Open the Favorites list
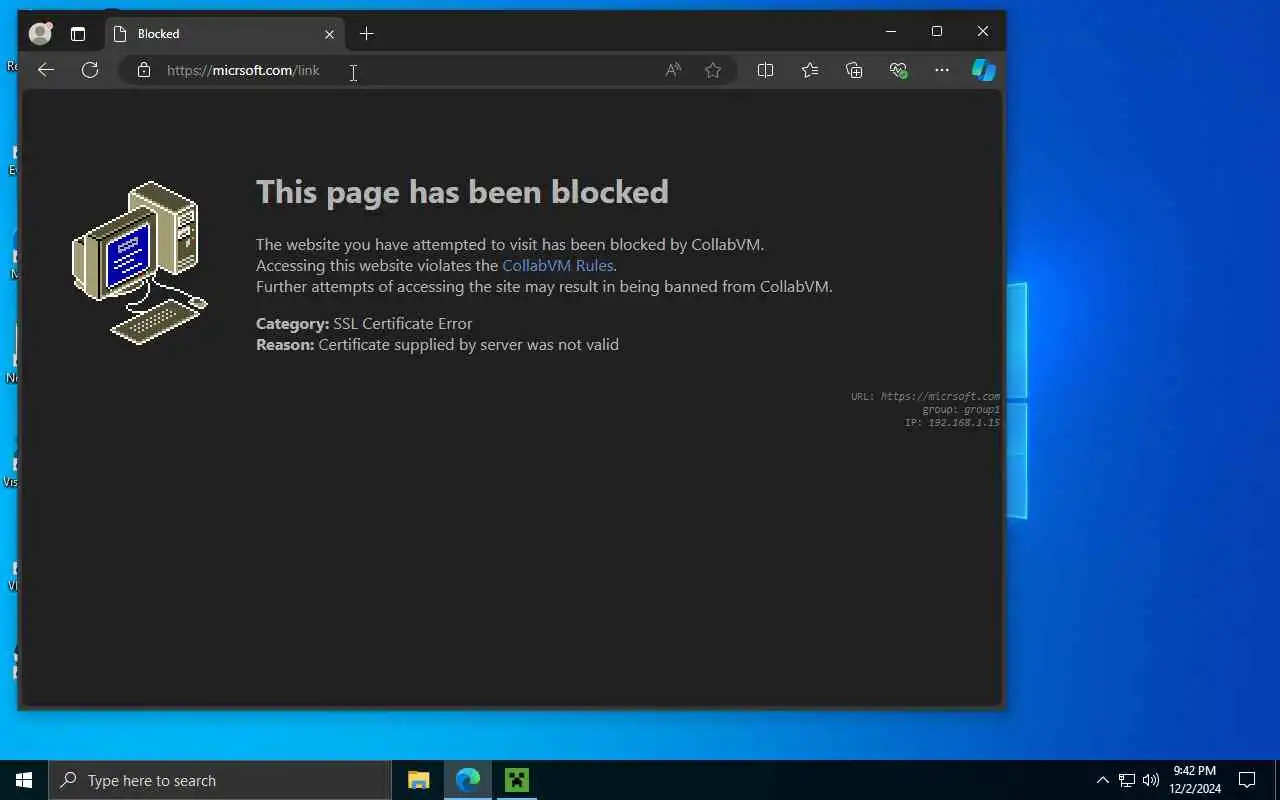 pyautogui.click(x=810, y=70)
